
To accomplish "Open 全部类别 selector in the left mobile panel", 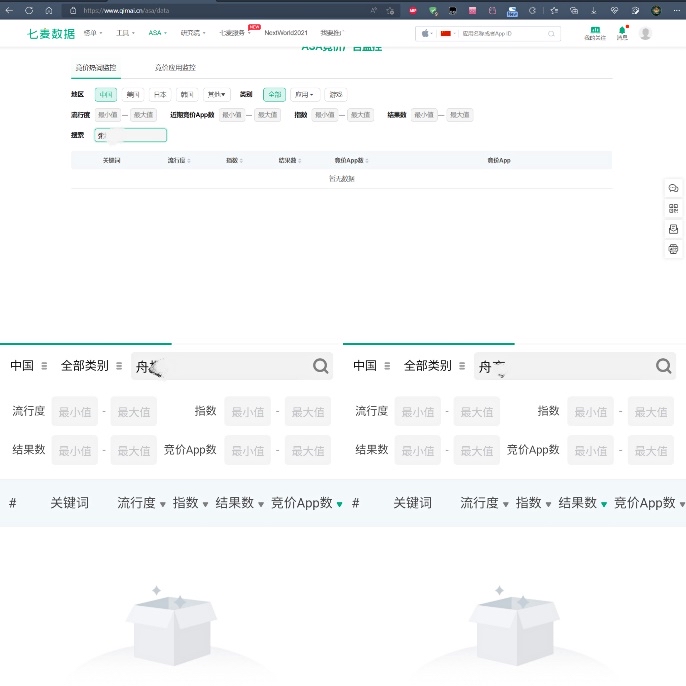I will click(91, 366).
